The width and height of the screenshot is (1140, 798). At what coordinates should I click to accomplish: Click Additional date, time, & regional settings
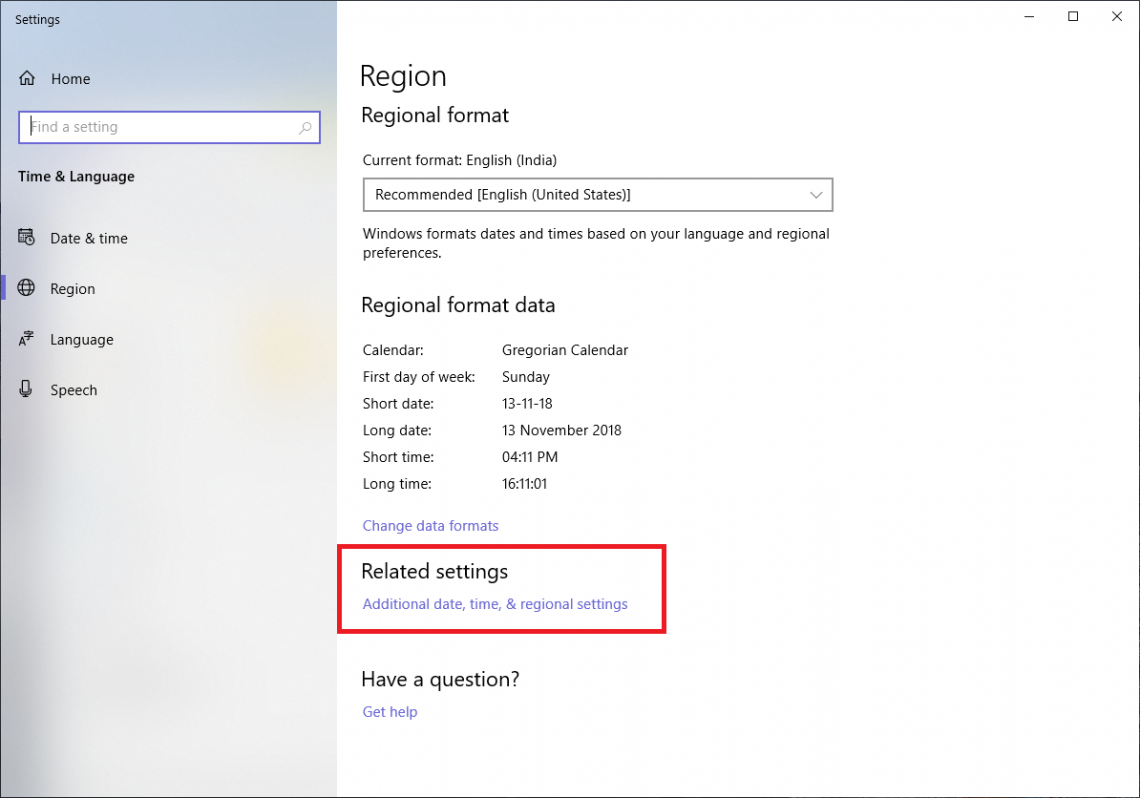(495, 604)
